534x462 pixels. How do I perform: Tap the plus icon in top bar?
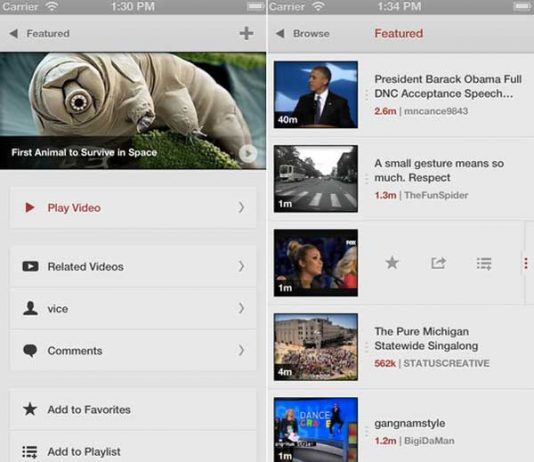pyautogui.click(x=246, y=33)
